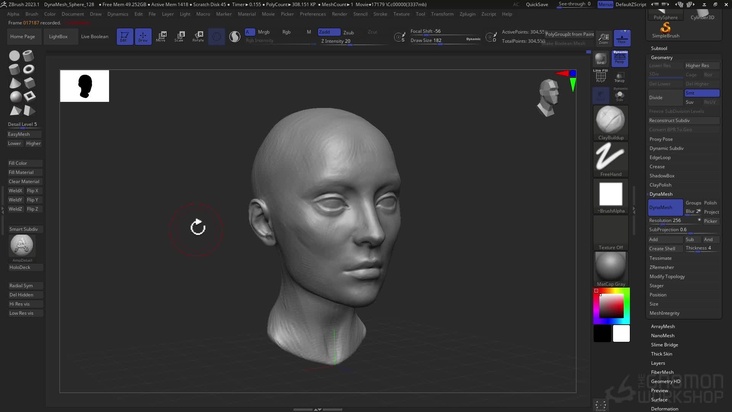This screenshot has height=412, width=732.
Task: Click the Cone3D primitive icon
Action: point(14,83)
